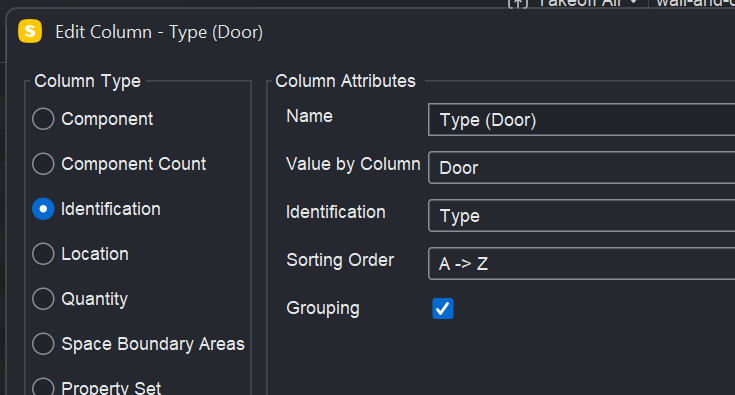Viewport: 735px width, 395px height.
Task: Open the Value by Column dropdown
Action: point(581,168)
